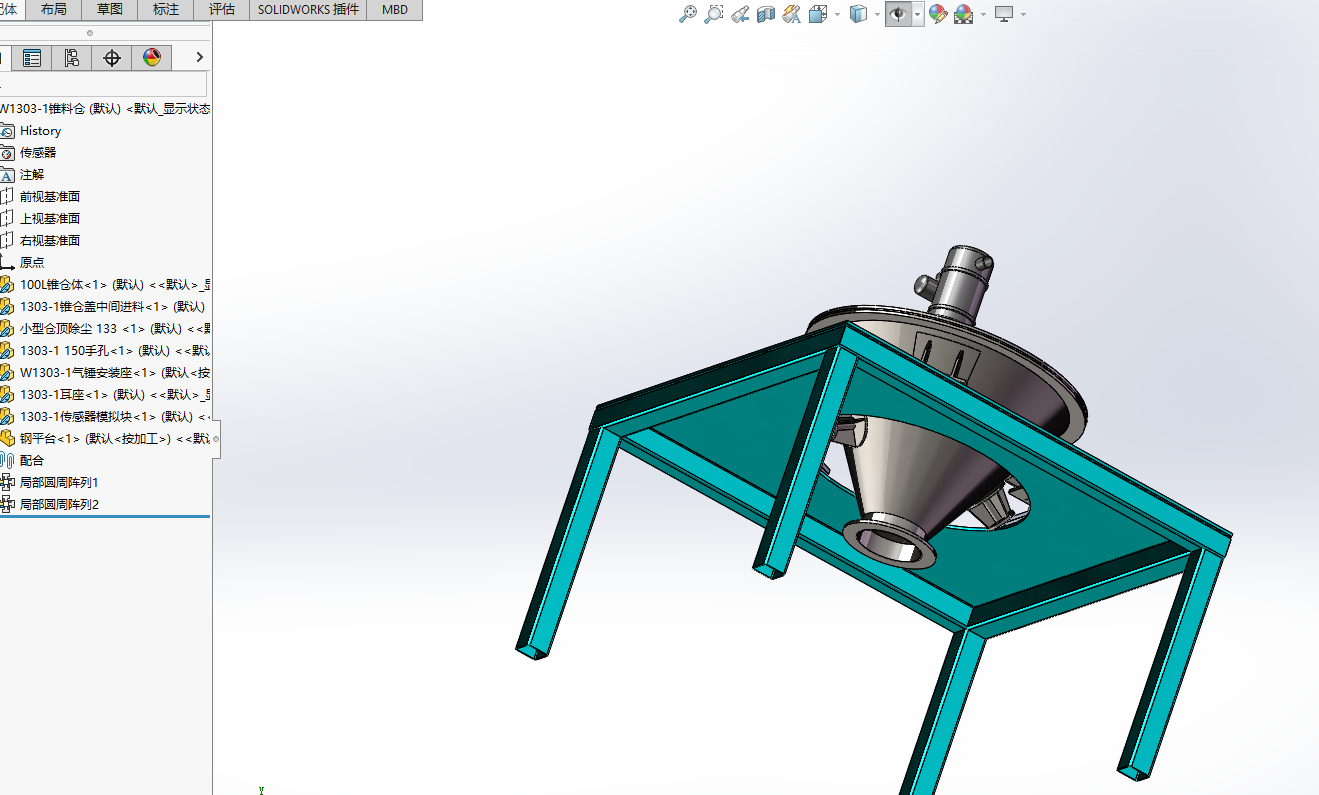Select the 原点 origin item

(32, 263)
